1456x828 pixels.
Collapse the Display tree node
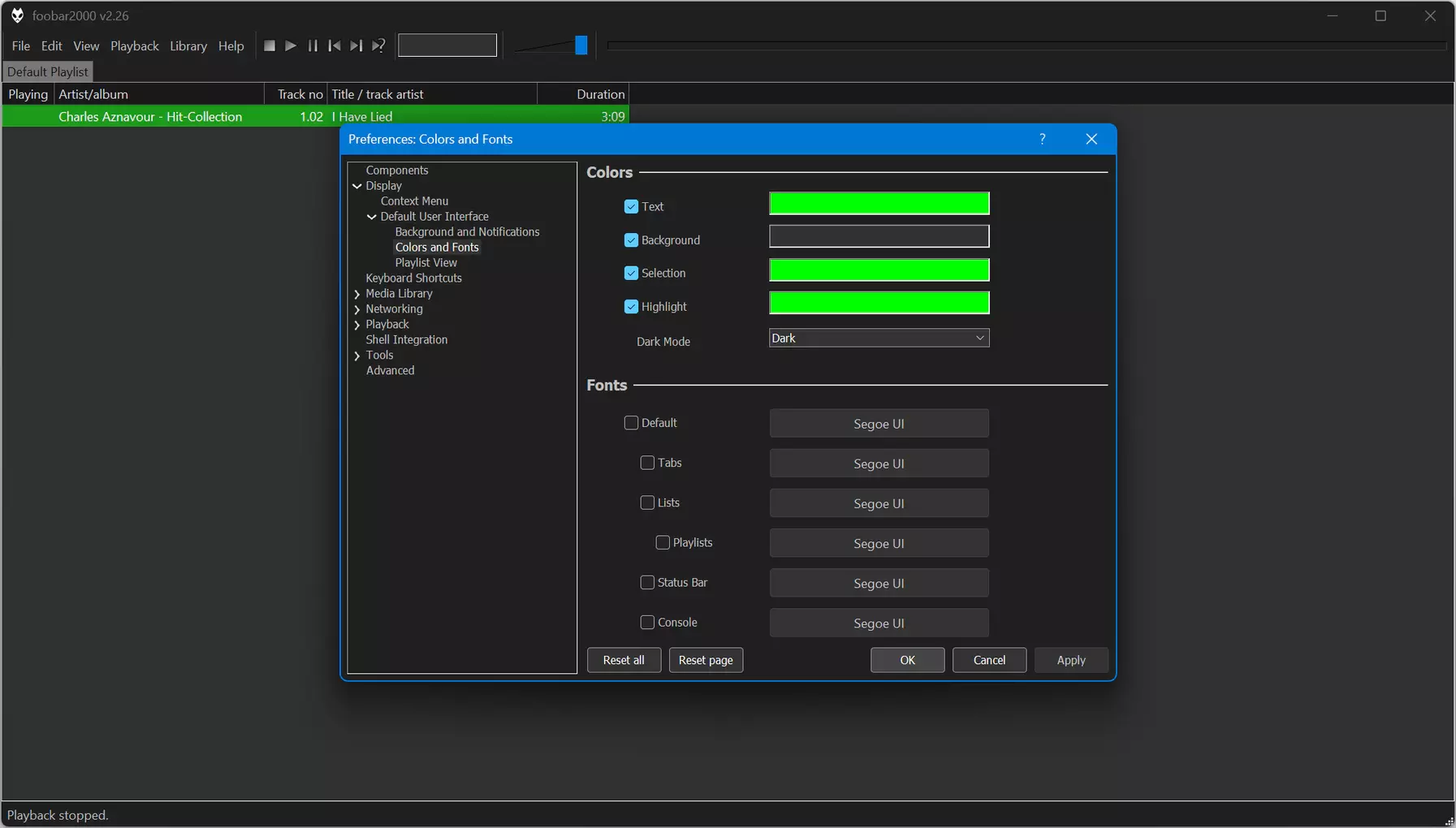pyautogui.click(x=357, y=186)
